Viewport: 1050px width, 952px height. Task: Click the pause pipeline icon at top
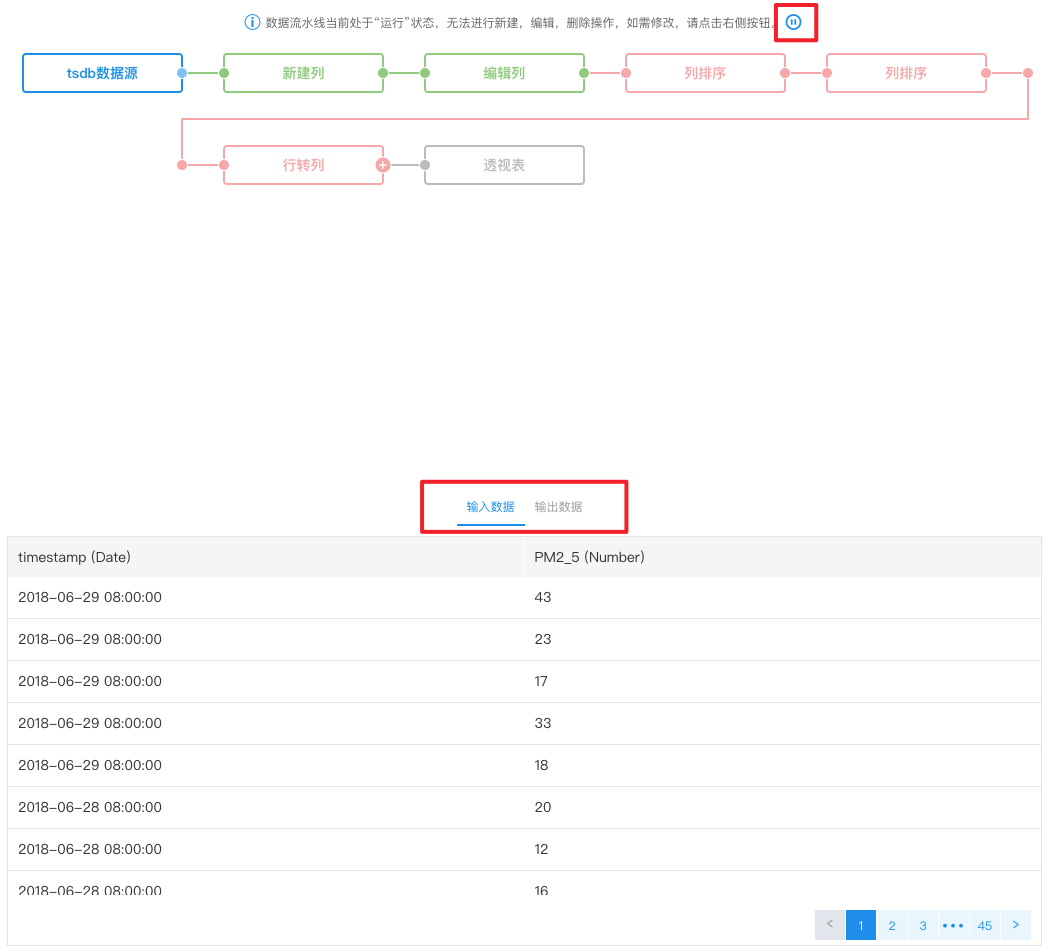coord(794,22)
